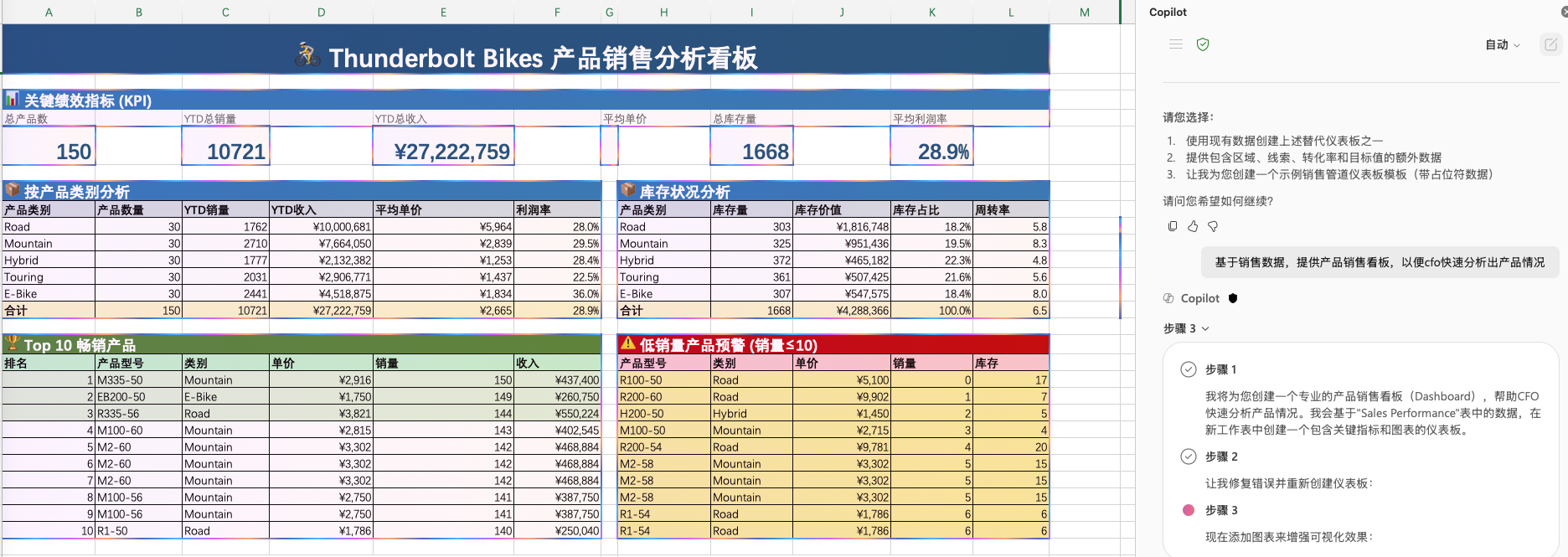1568x557 pixels.
Task: Give thumbs up to Copilot response
Action: coord(1193,226)
